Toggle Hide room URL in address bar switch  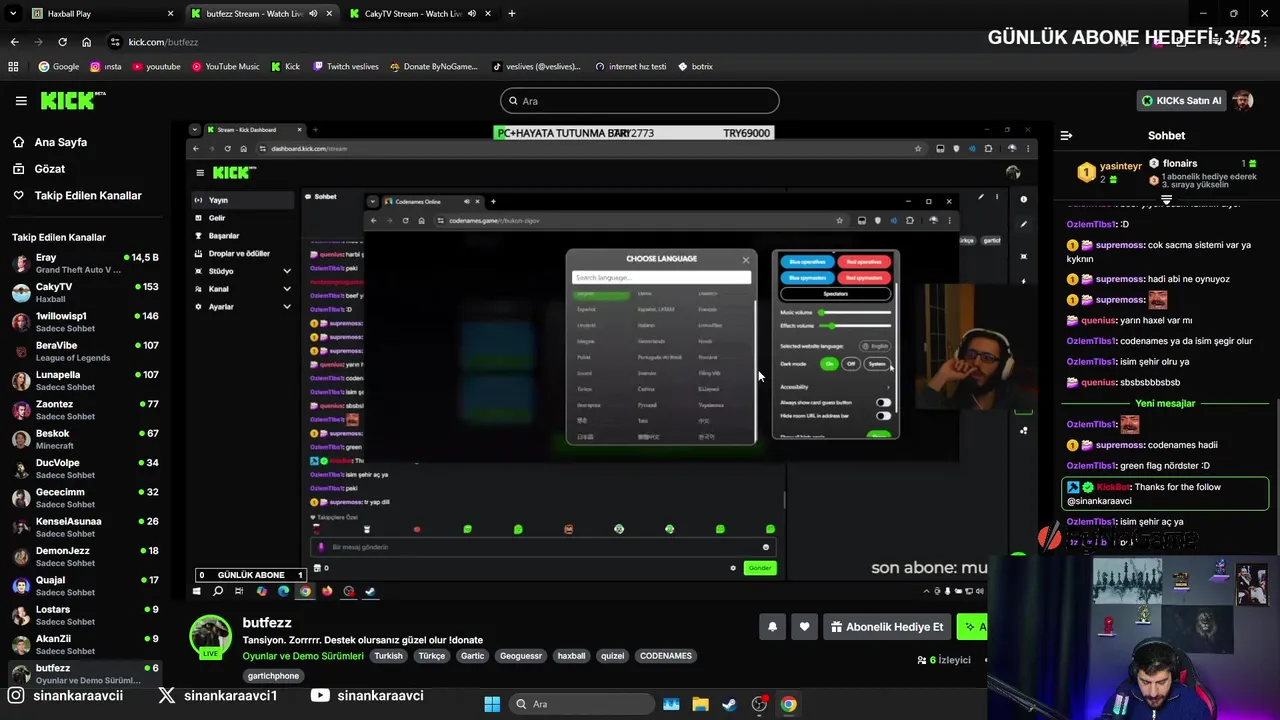point(883,415)
